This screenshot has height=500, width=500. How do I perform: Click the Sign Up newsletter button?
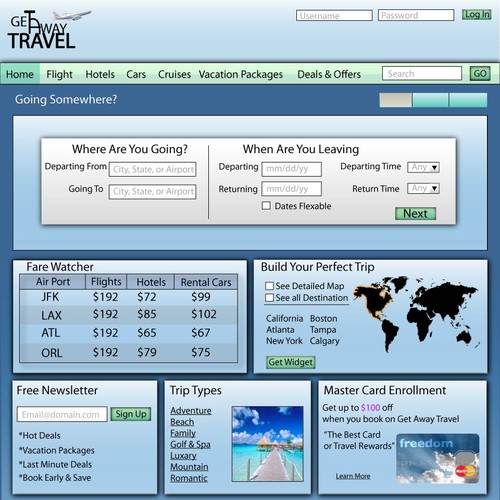(131, 414)
